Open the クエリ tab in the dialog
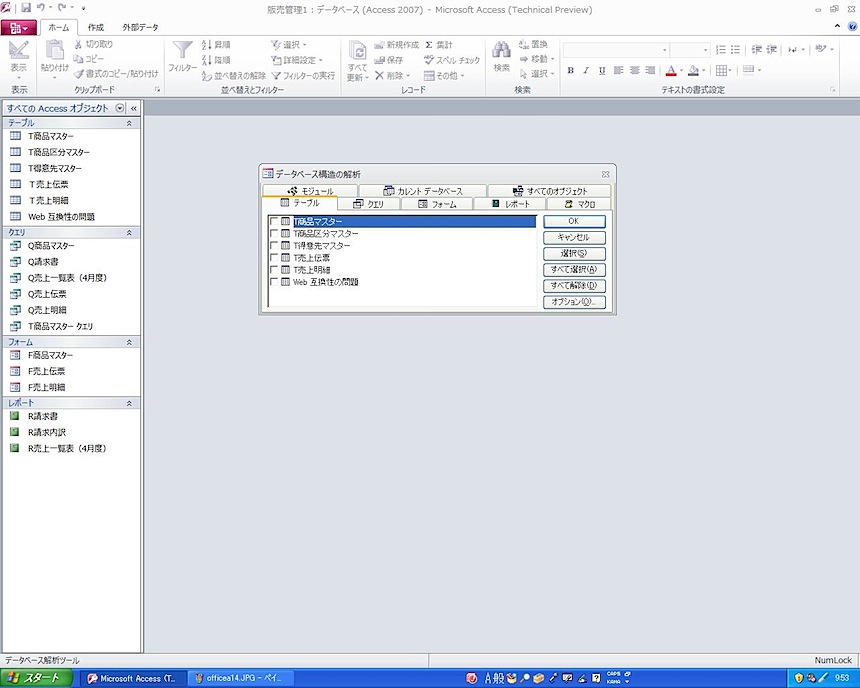This screenshot has width=860, height=688. coord(369,204)
